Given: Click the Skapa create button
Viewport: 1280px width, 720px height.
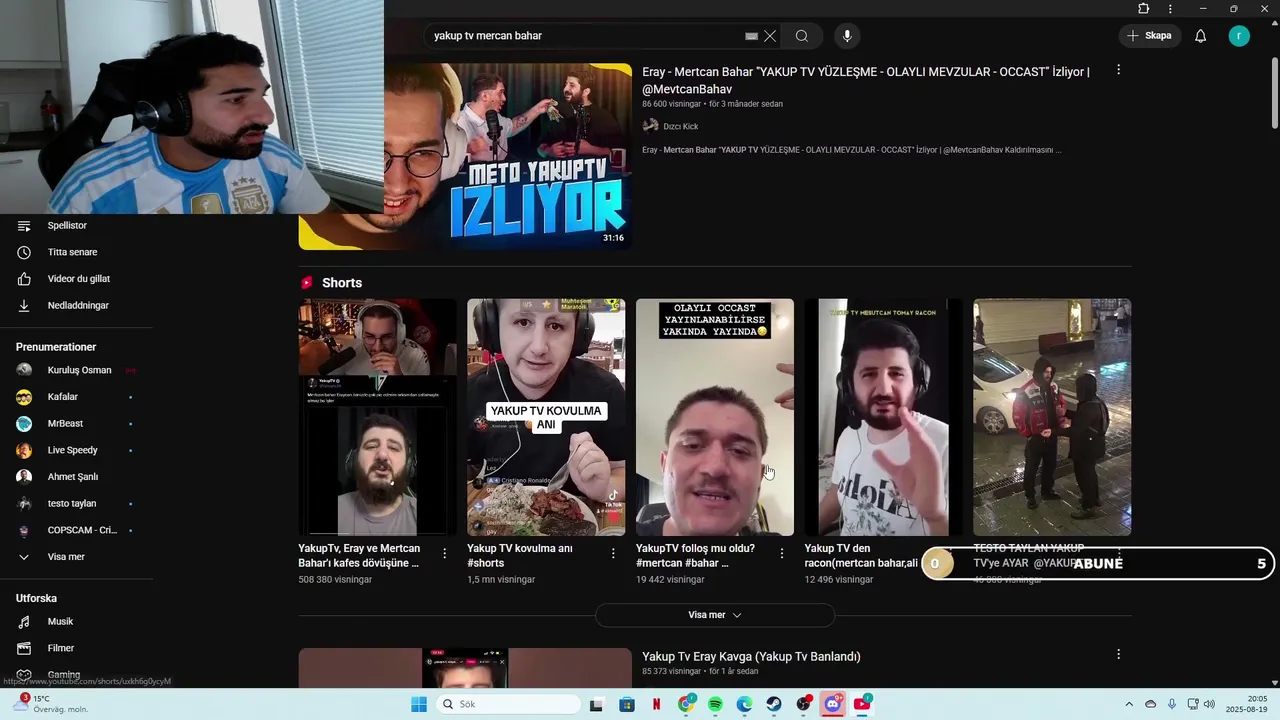Looking at the screenshot, I should (x=1149, y=36).
